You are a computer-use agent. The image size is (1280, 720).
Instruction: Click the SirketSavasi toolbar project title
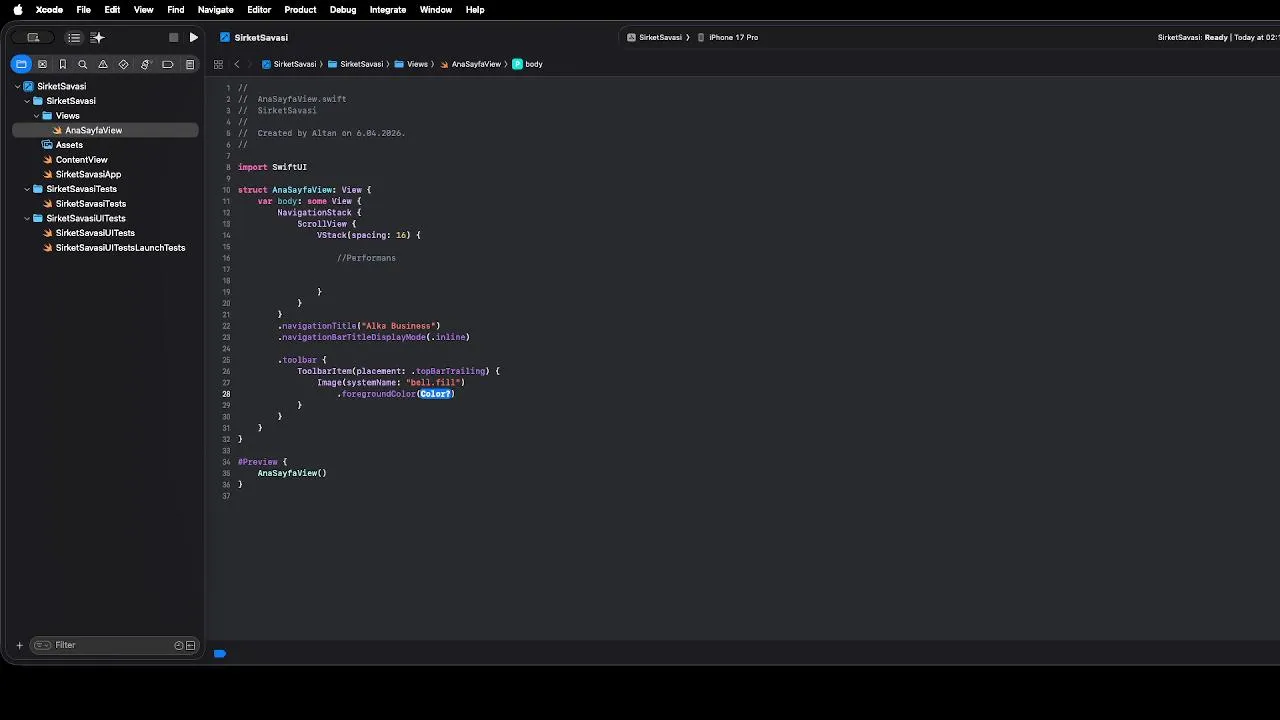(254, 37)
